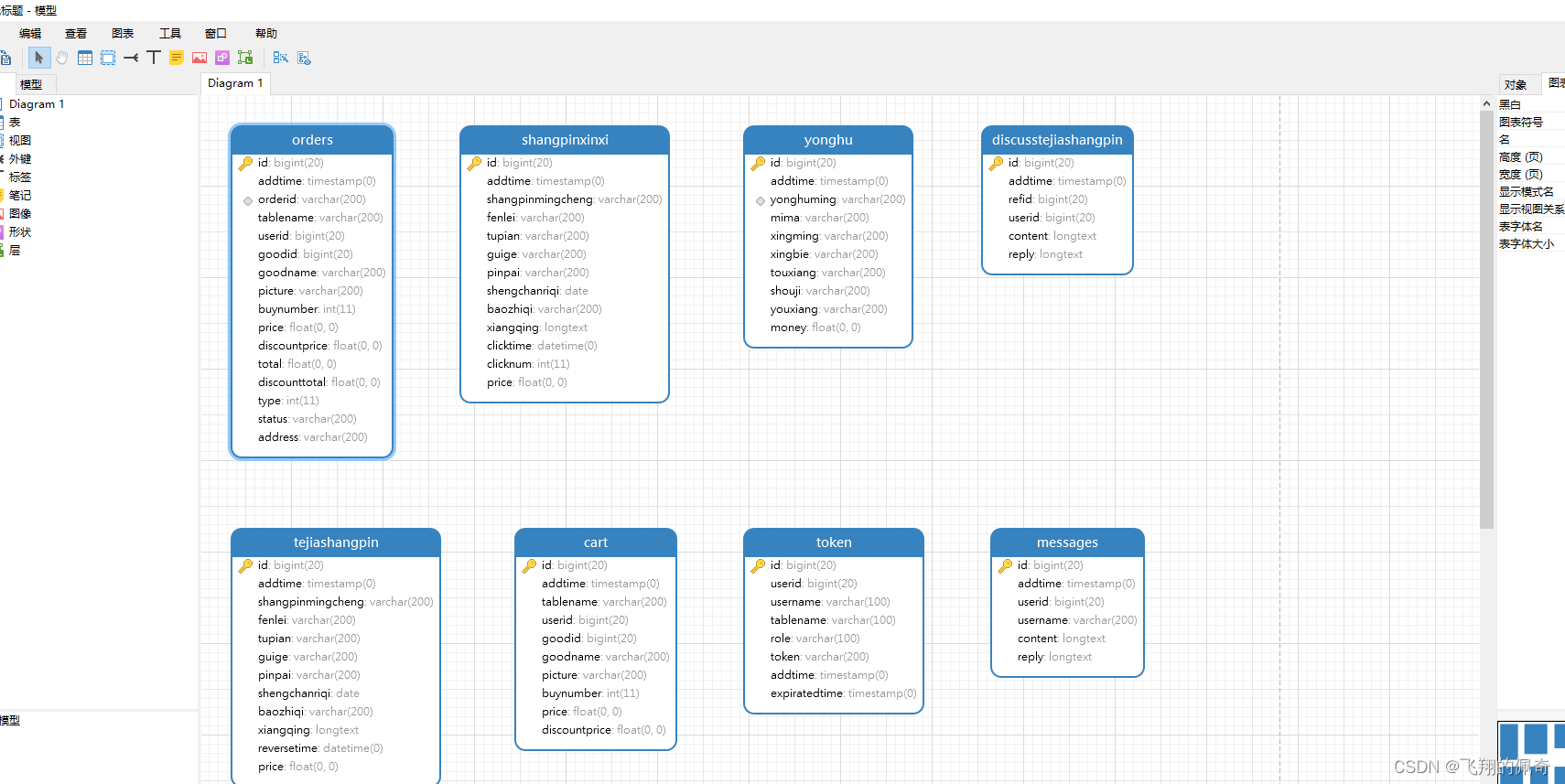
Task: Select 视图 item in model tree
Action: click(x=20, y=141)
